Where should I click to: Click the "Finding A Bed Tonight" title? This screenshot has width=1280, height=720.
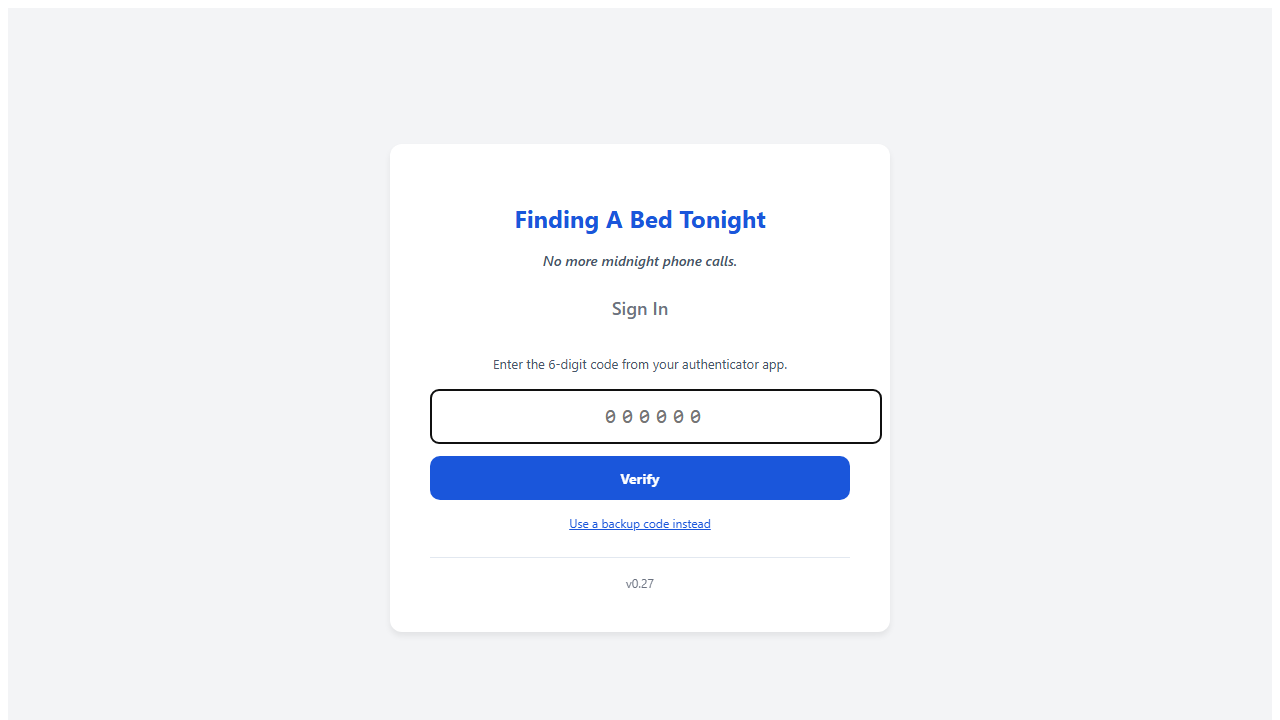coord(640,220)
